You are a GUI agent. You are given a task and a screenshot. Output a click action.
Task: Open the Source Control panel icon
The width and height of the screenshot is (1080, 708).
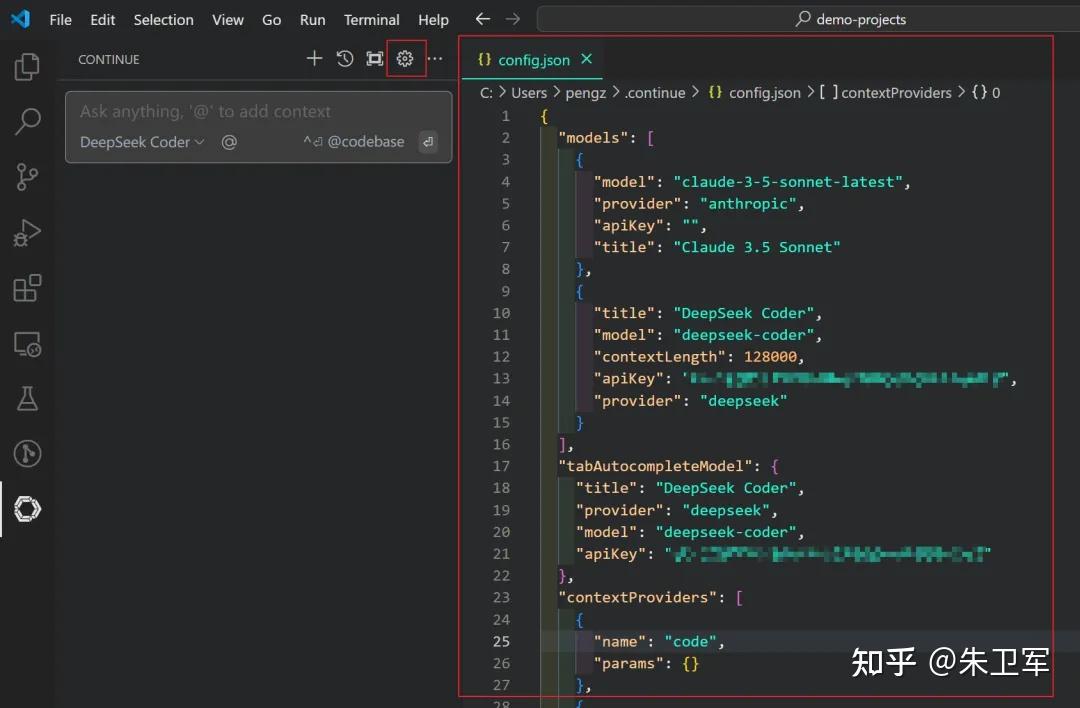pos(27,177)
